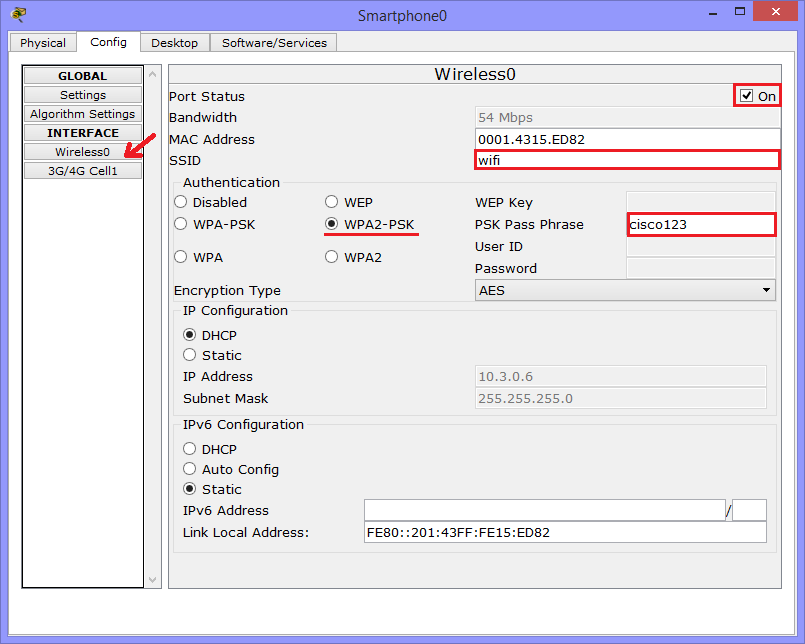Enable Static IP Configuration
Image resolution: width=805 pixels, height=644 pixels.
189,355
